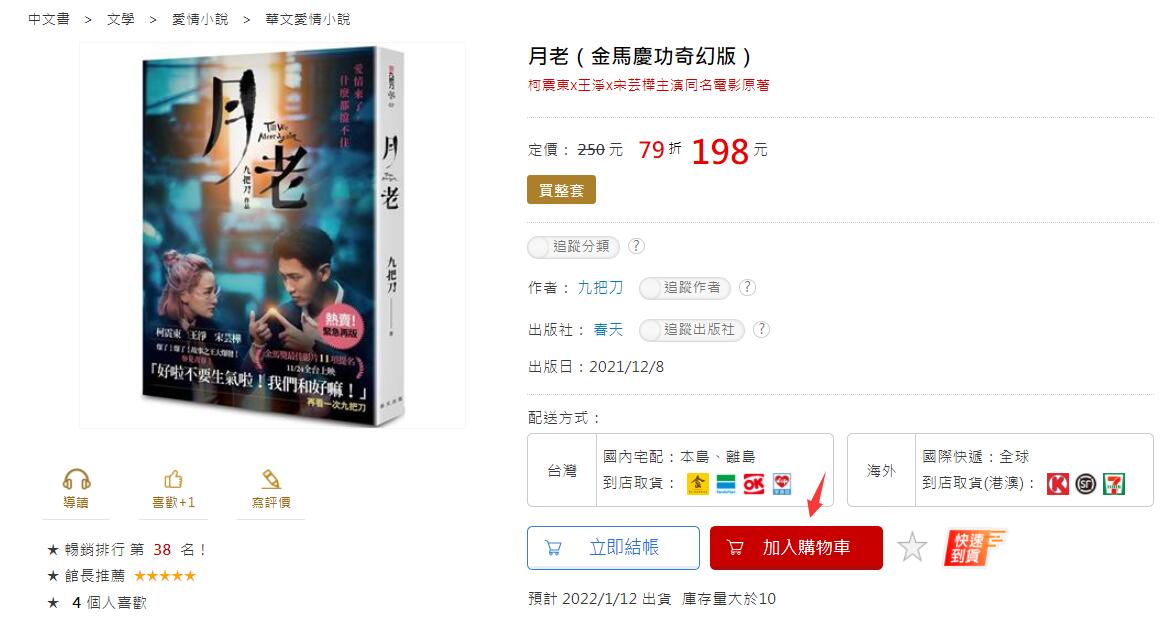Click the 立即結帳 checkout button
Screen dimensions: 1175x617
click(x=613, y=548)
